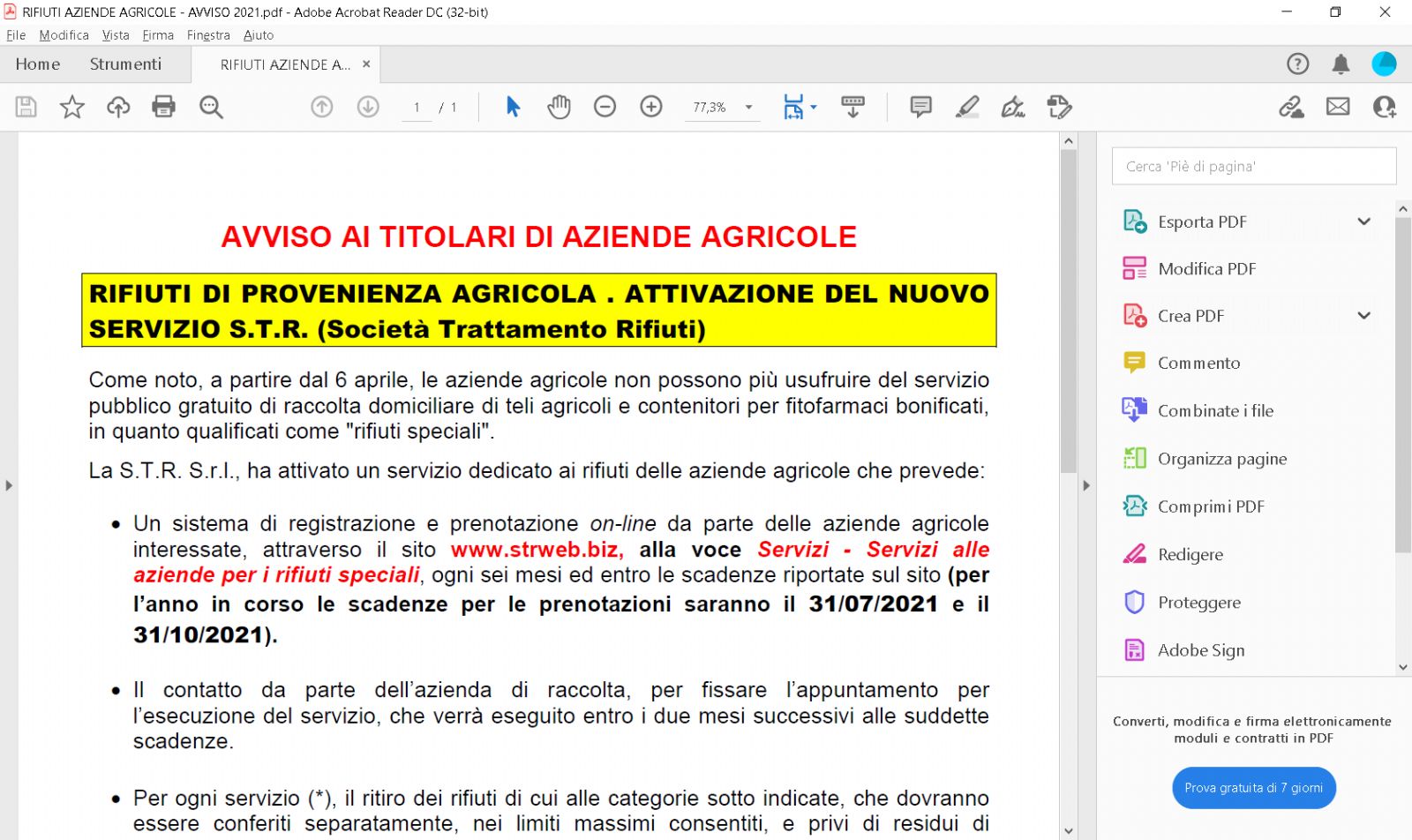Click the Print file icon

point(163,107)
